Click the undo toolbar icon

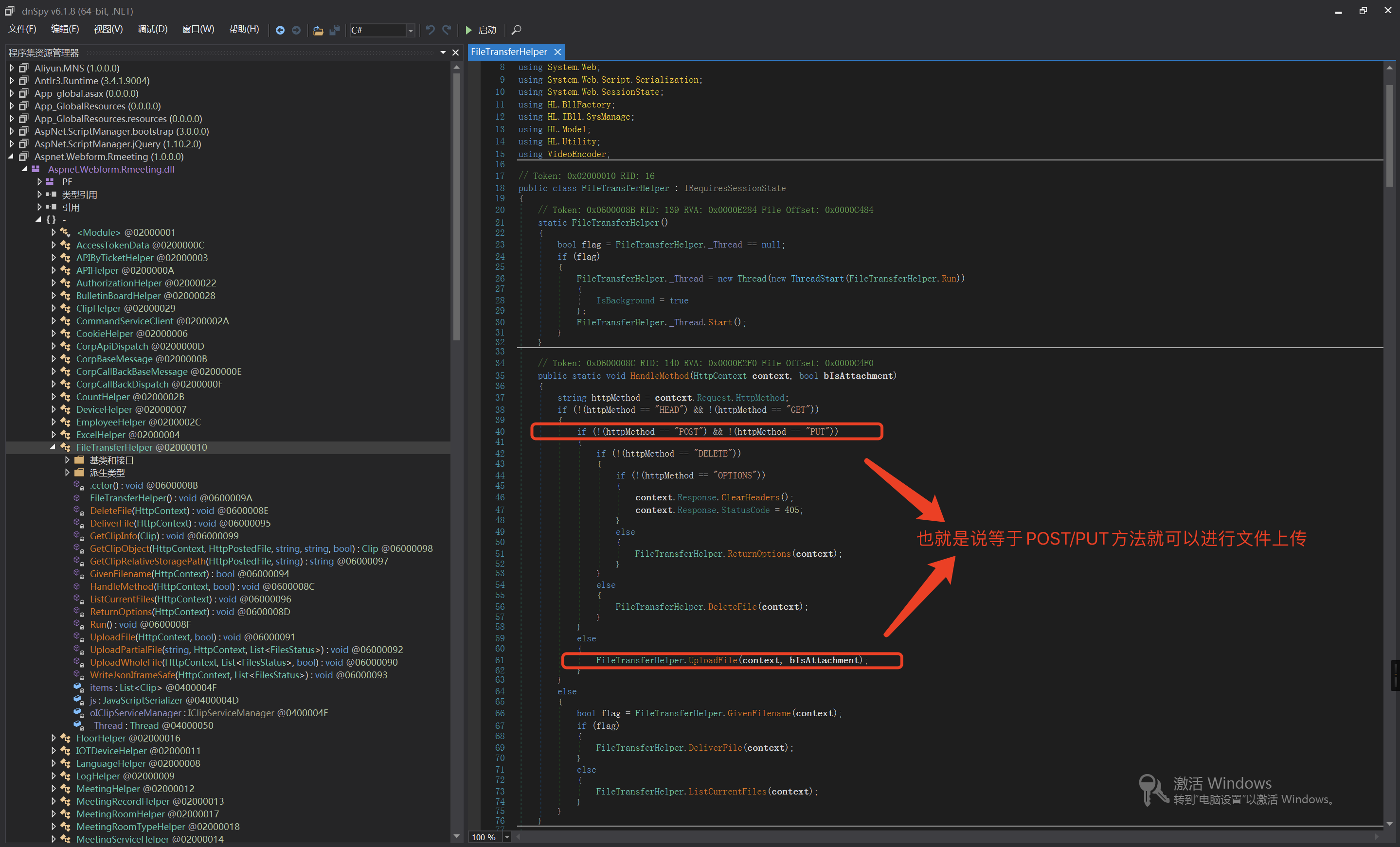click(x=430, y=30)
